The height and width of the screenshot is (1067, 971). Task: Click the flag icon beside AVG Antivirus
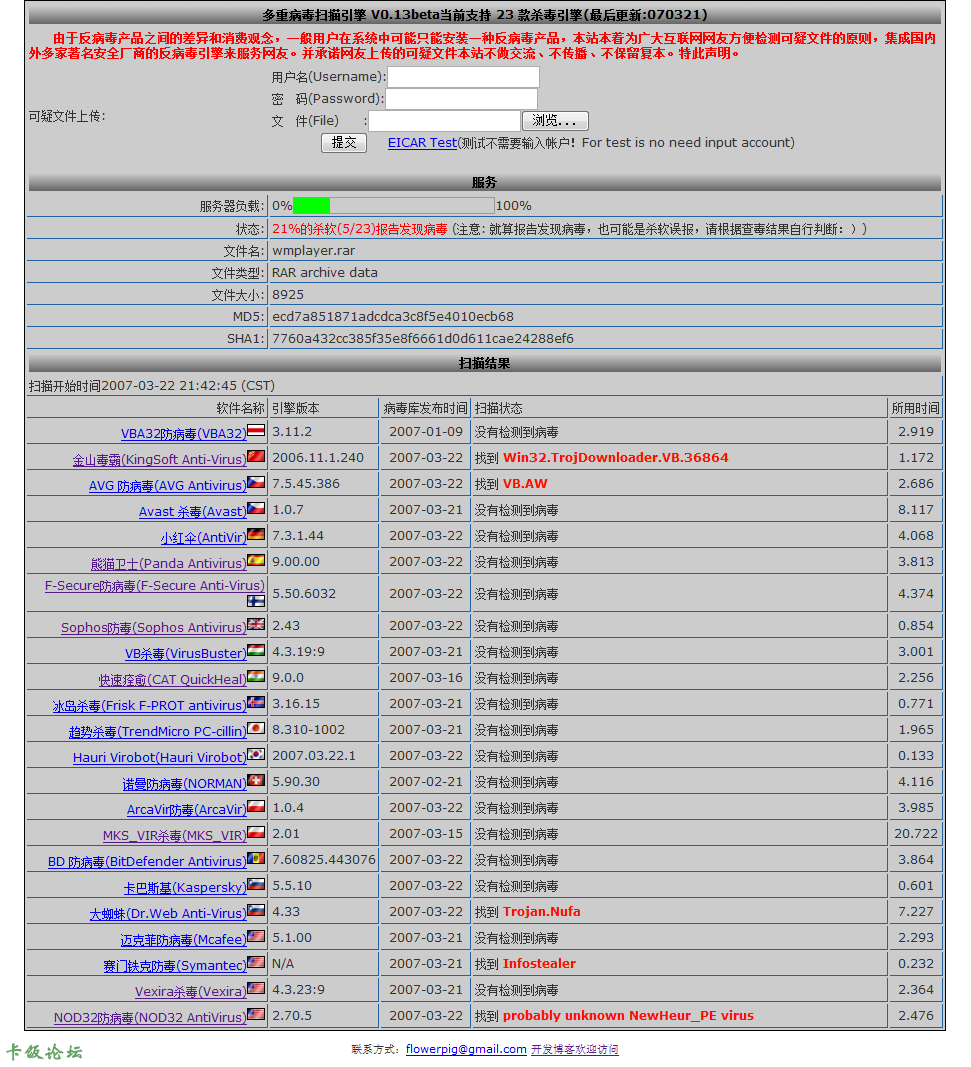pyautogui.click(x=256, y=482)
